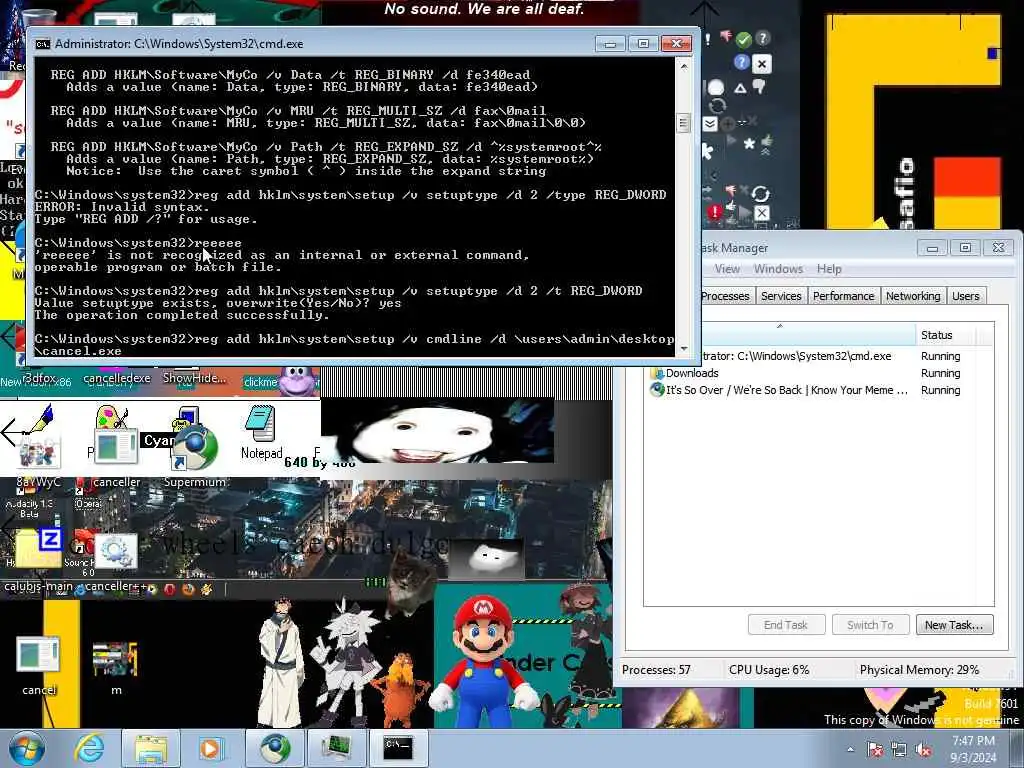
Task: Click the 'clickme' desktop label
Action: [260, 382]
